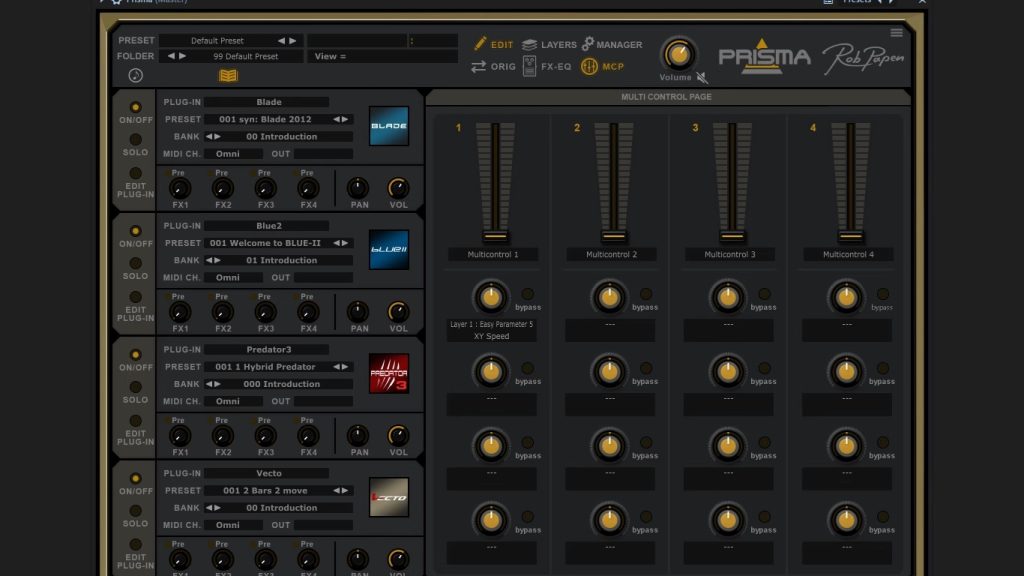Viewport: 1024px width, 576px height.
Task: Open the Blade plug-in selector field
Action: tap(268, 102)
